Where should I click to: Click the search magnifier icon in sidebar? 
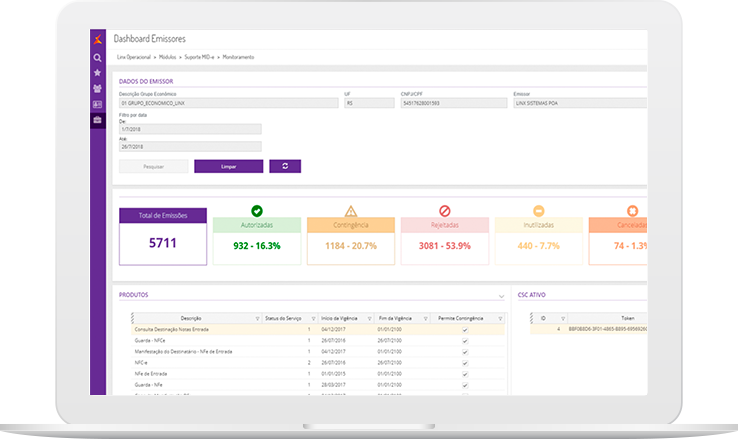click(x=97, y=58)
